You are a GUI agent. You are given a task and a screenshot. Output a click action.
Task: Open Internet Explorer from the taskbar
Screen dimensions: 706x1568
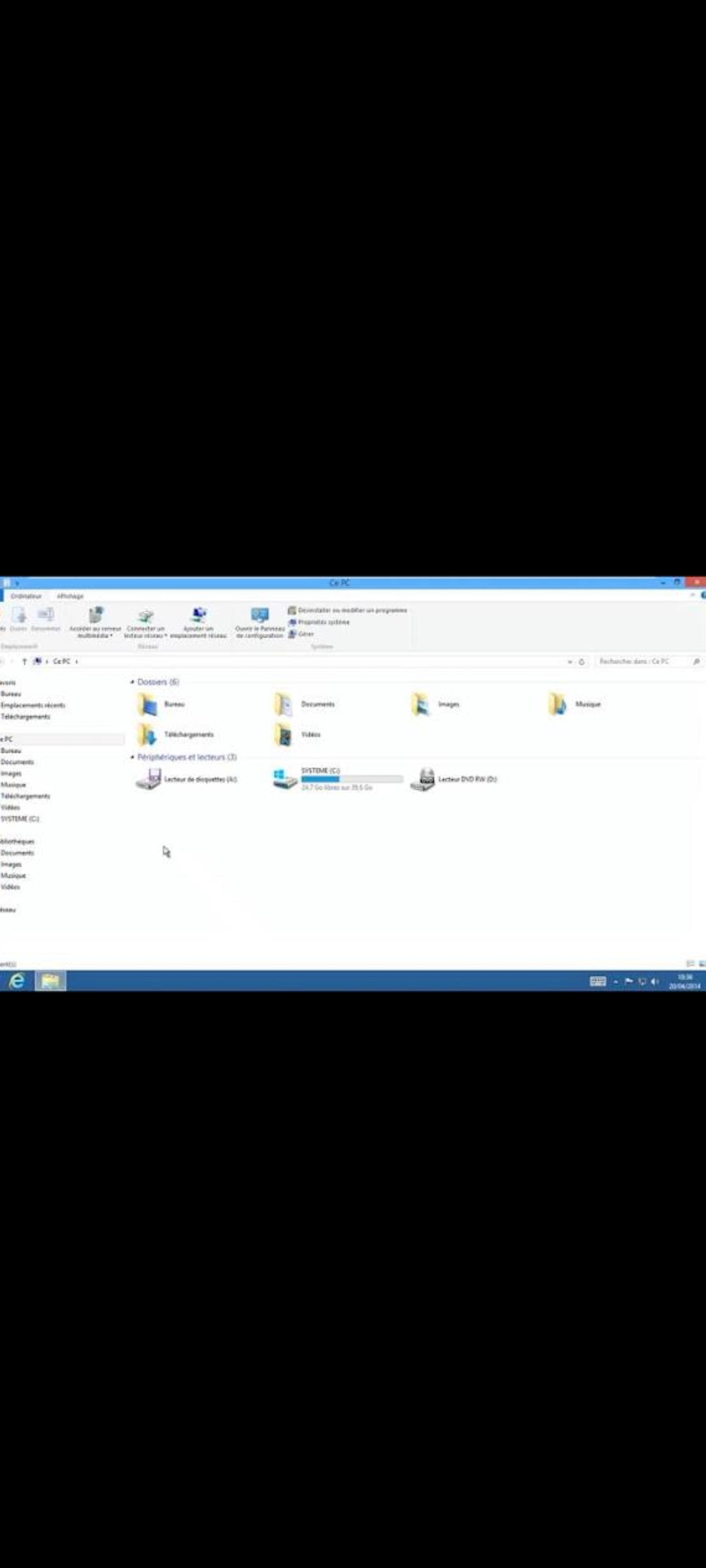pos(16,981)
